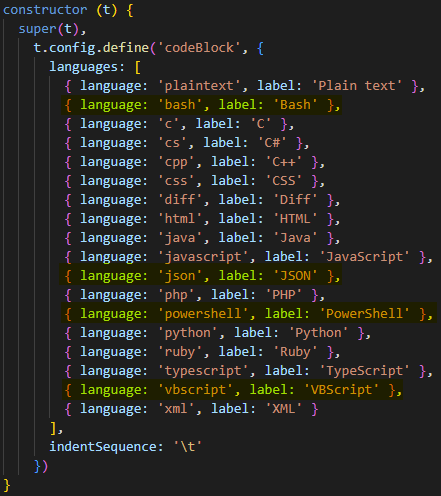Click the 'xml' language string
This screenshot has width=441, height=496.
point(176,409)
